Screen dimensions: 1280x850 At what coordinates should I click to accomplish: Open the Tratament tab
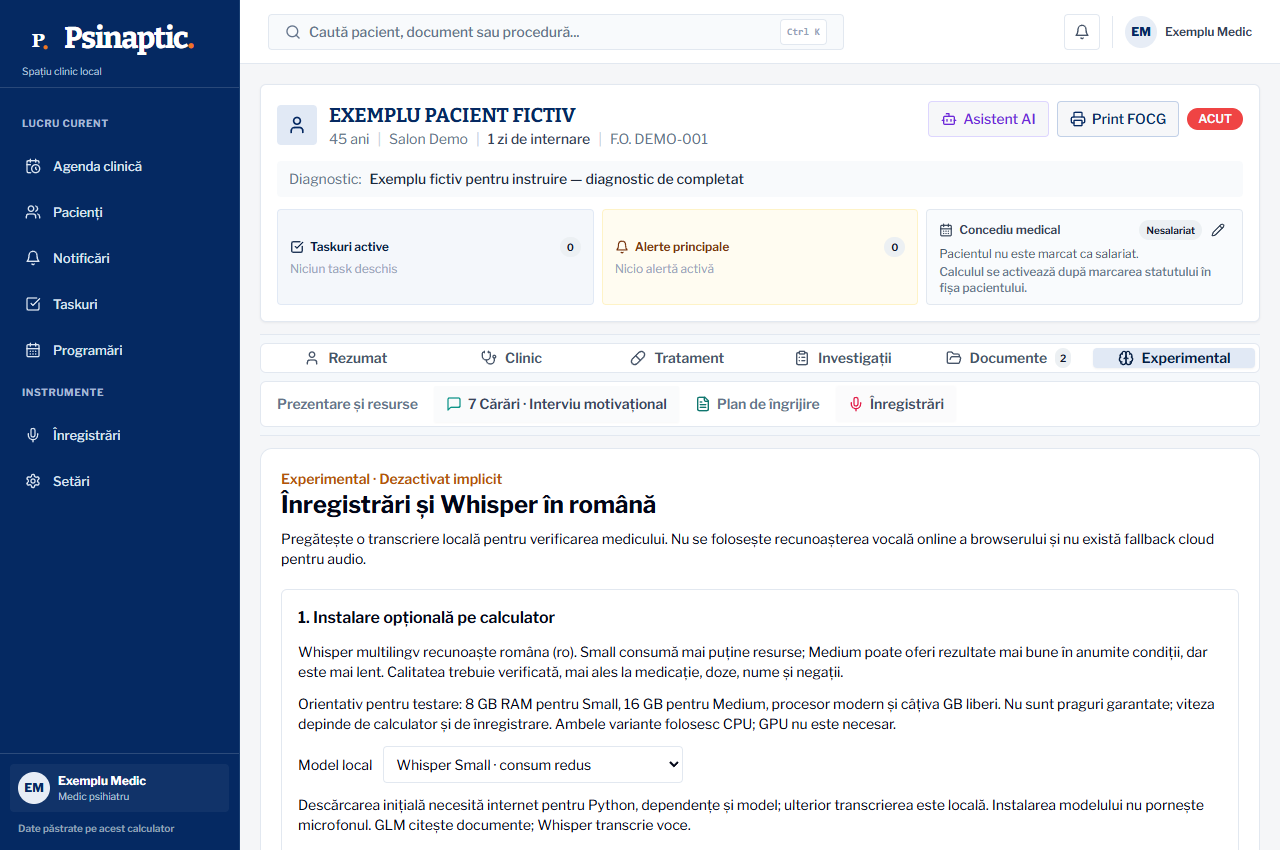click(677, 358)
